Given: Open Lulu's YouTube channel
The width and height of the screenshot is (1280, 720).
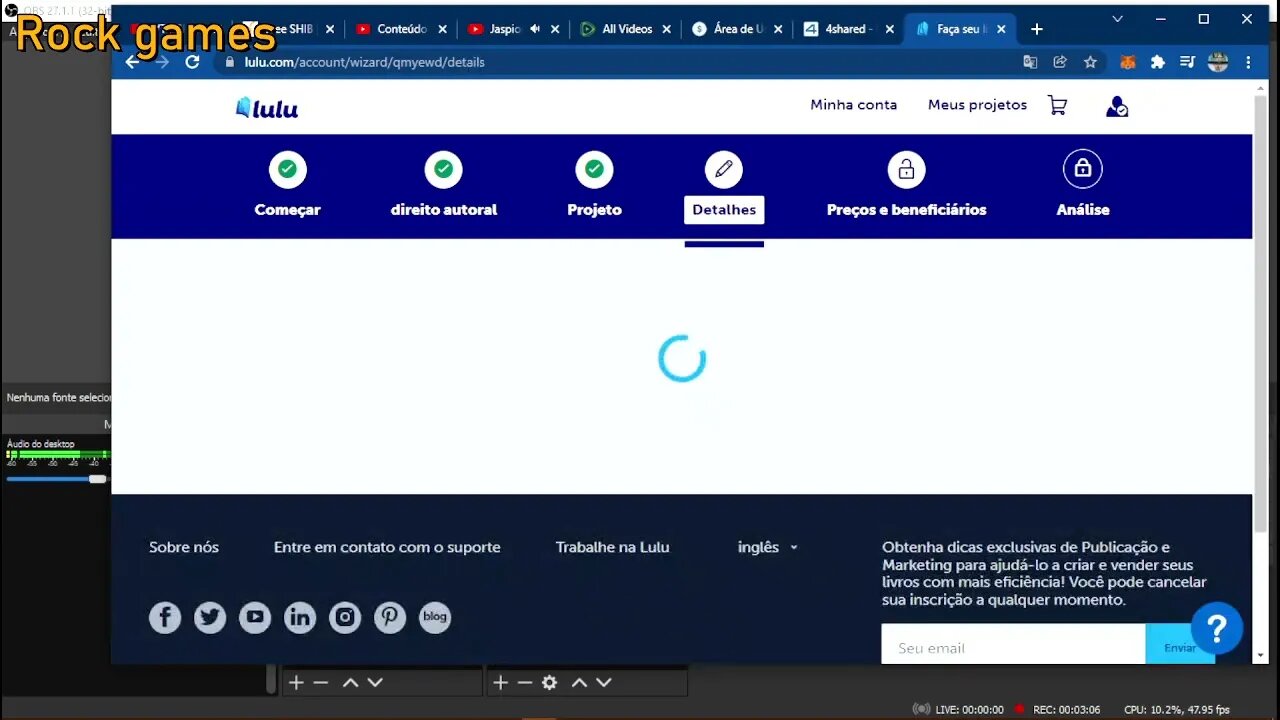Looking at the screenshot, I should [255, 617].
